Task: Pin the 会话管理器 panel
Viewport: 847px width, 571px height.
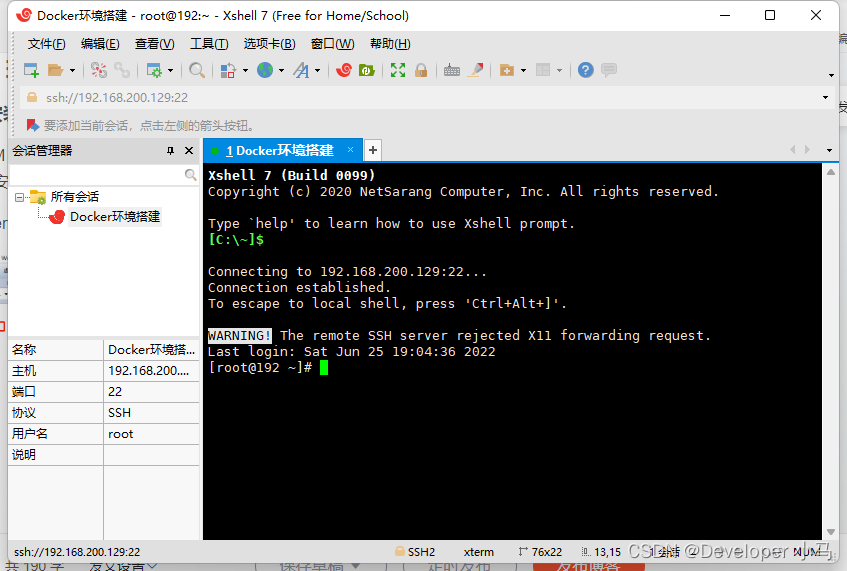Action: [x=171, y=151]
